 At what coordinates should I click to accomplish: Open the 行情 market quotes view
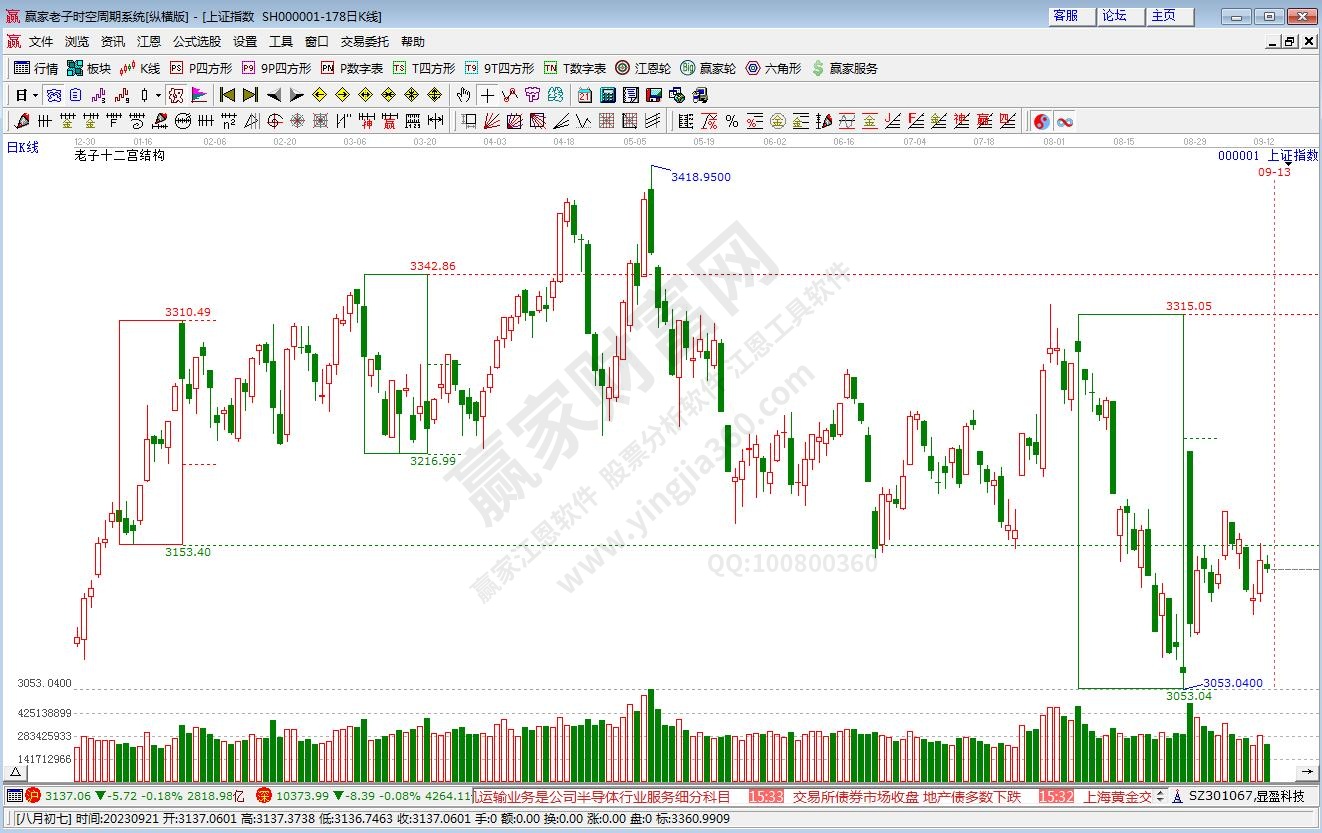coord(36,68)
